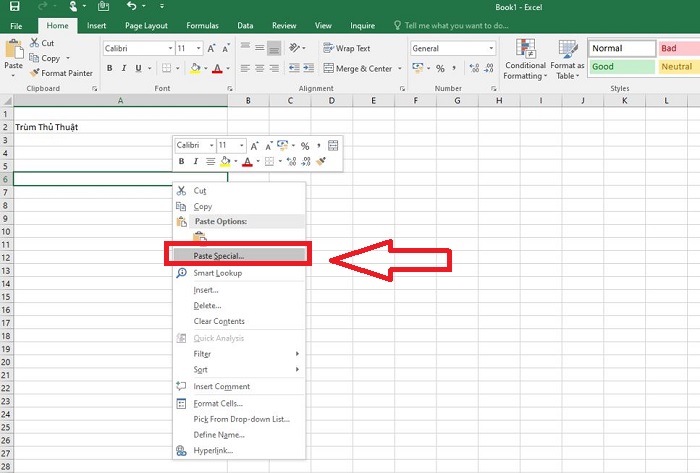Decrease font size in the ribbon Font group
This screenshot has height=473, width=700.
[x=226, y=48]
